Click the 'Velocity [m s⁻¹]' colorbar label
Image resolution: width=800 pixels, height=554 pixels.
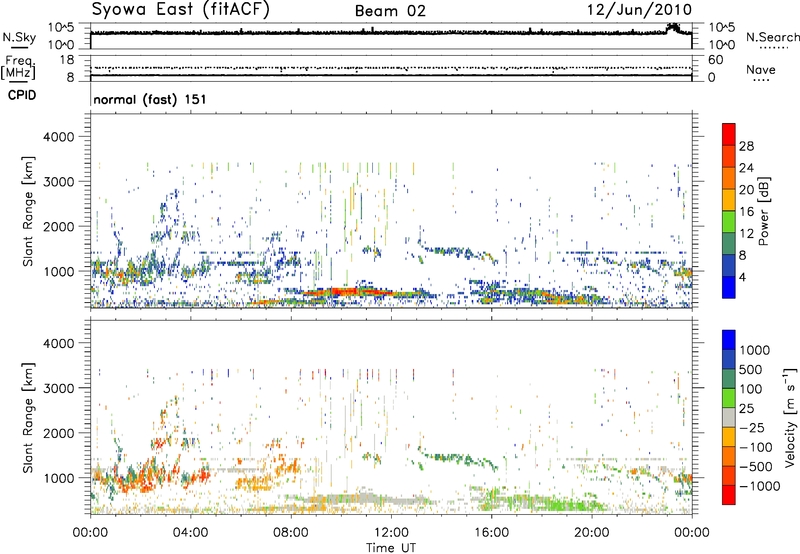(790, 417)
